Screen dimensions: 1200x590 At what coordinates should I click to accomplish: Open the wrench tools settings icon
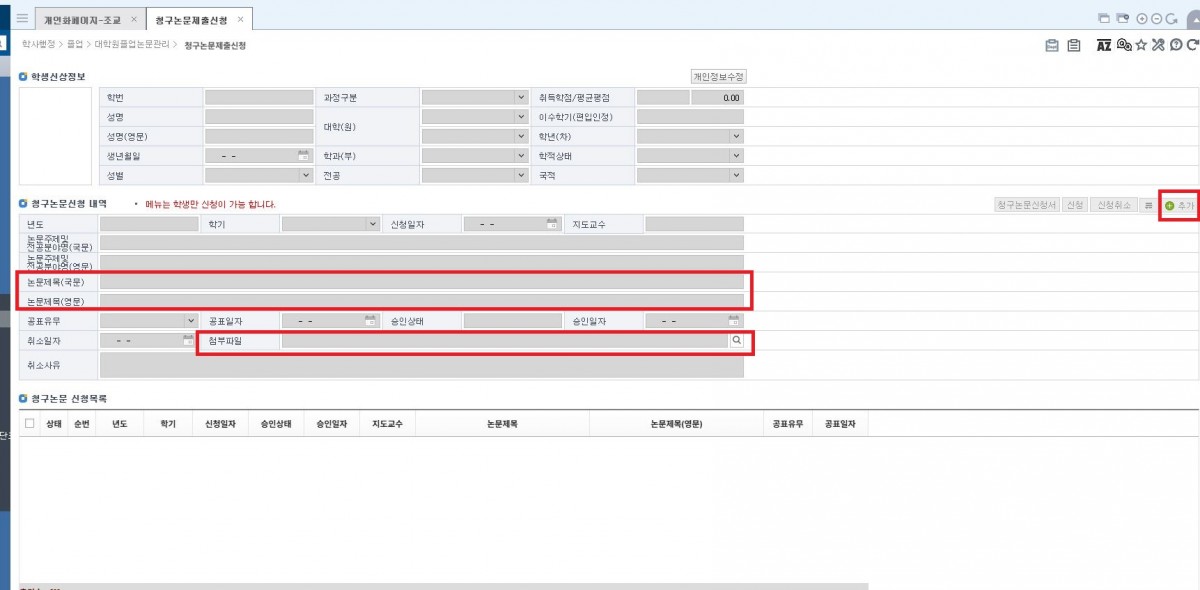1158,45
